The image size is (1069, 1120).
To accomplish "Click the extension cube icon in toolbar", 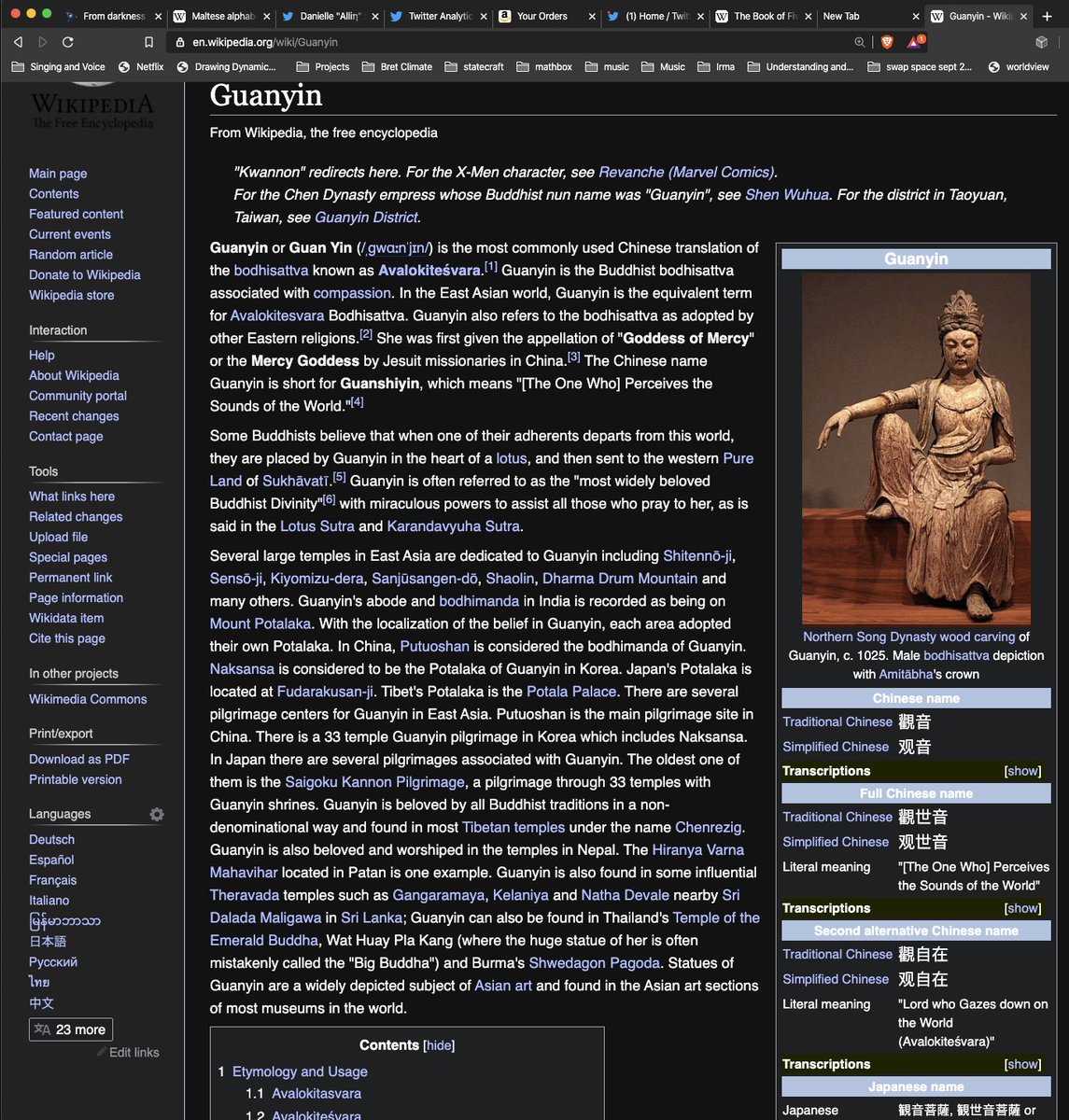I will (1042, 42).
